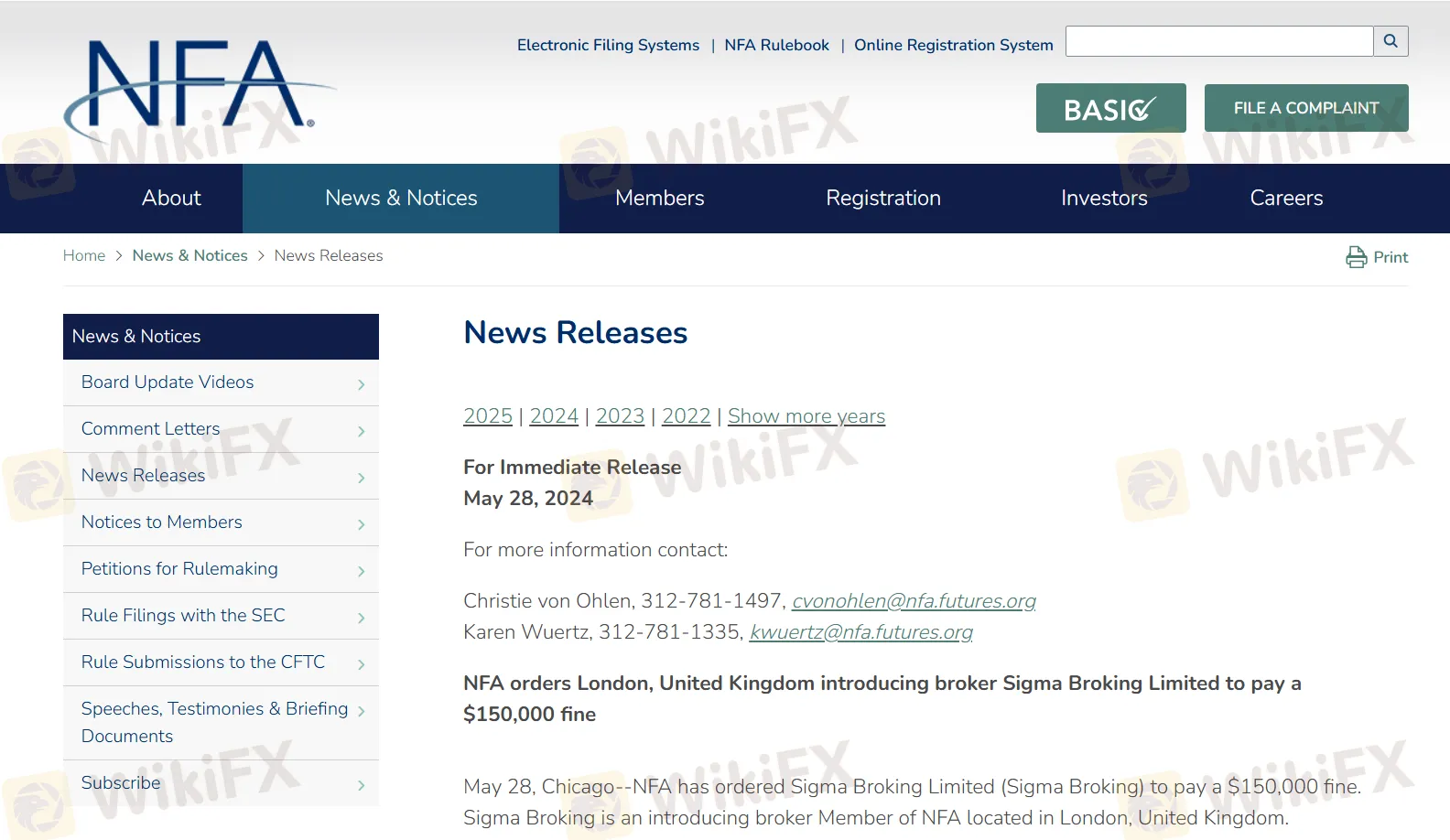Open the Members navigation tab
Screen dimensions: 1450x840
[x=659, y=199]
